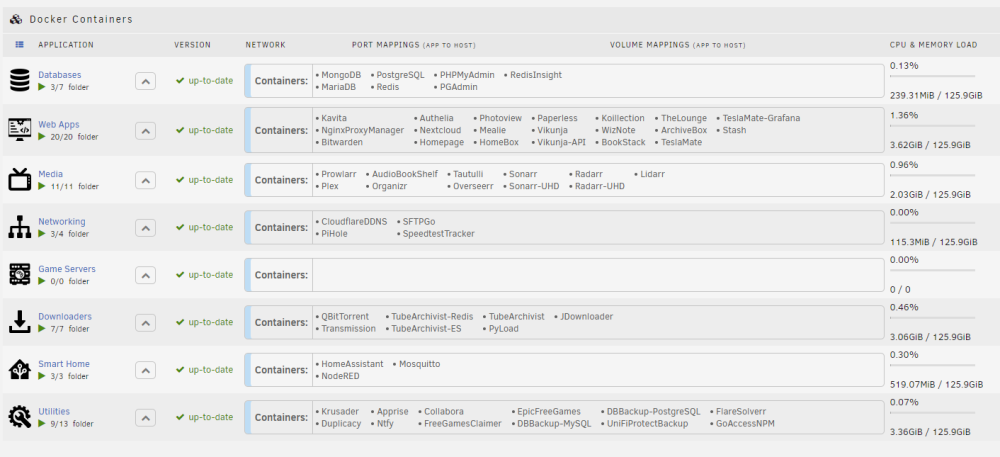Select the QBitTorrent container entry
The width and height of the screenshot is (1000, 457).
tap(345, 316)
